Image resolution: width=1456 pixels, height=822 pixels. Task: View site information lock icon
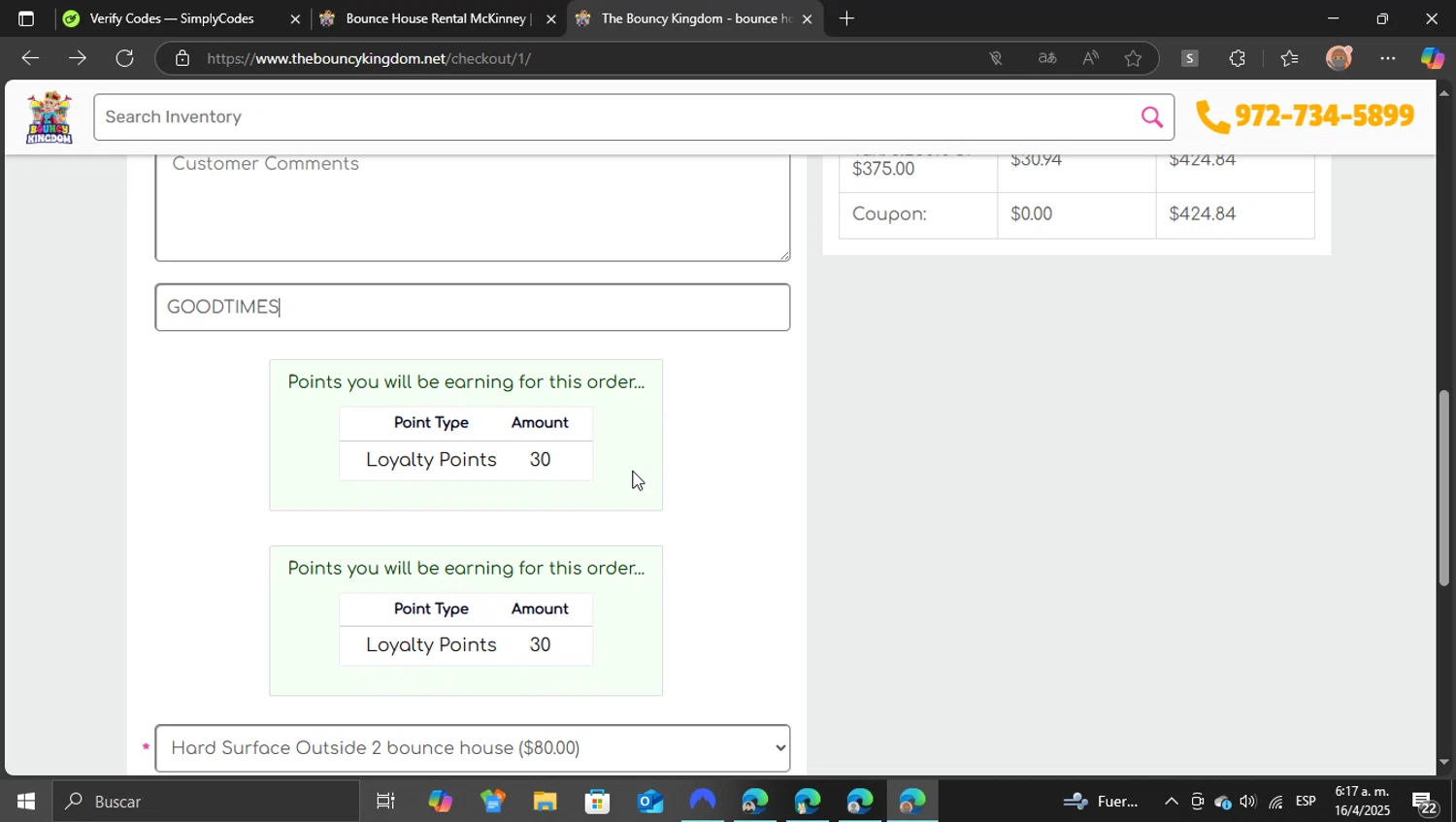pos(182,58)
